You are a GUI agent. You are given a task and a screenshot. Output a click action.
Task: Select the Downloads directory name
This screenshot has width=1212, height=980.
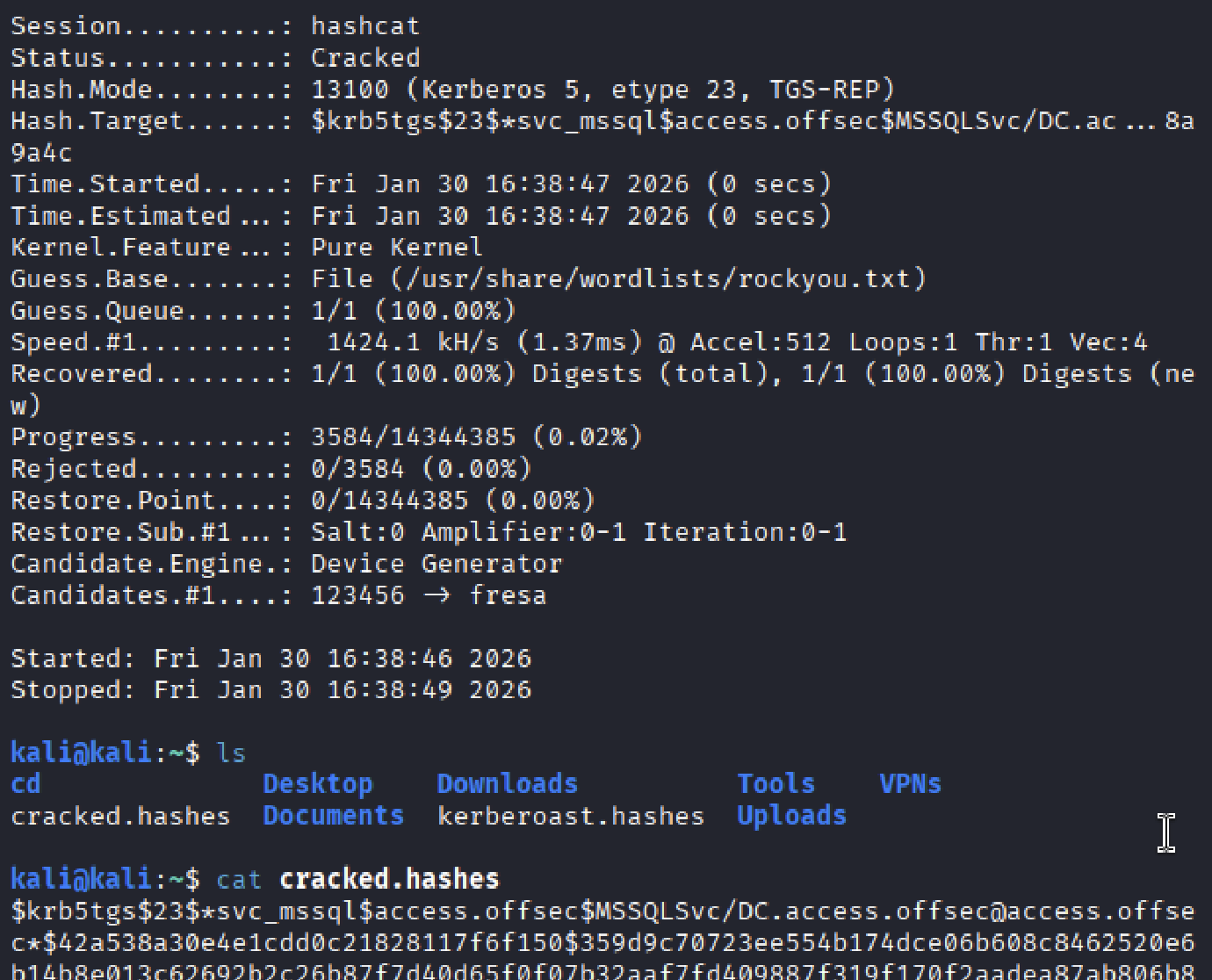click(507, 783)
